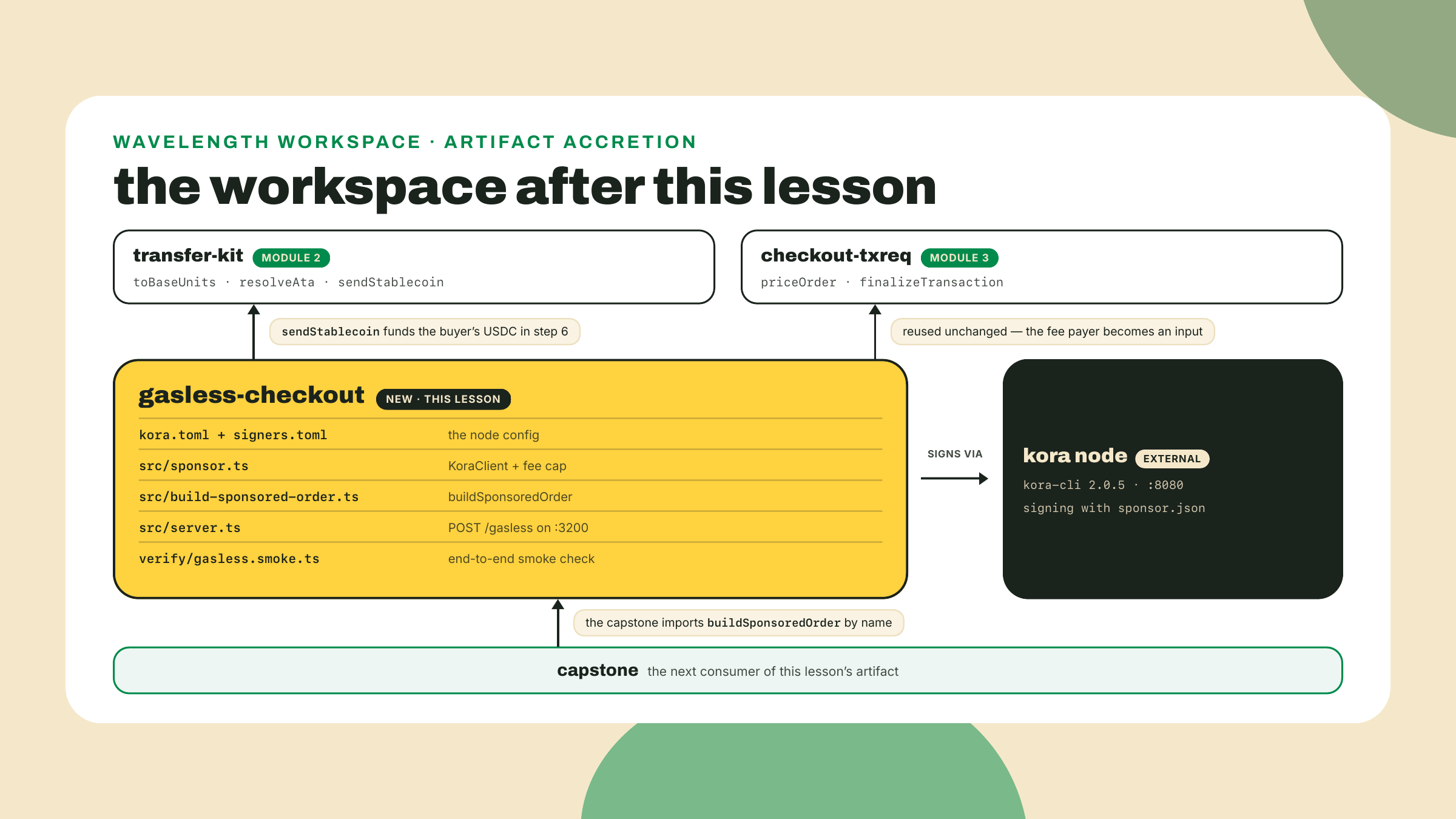Select the gasless-checkout heading
Viewport: 1456px width, 819px height.
(252, 395)
